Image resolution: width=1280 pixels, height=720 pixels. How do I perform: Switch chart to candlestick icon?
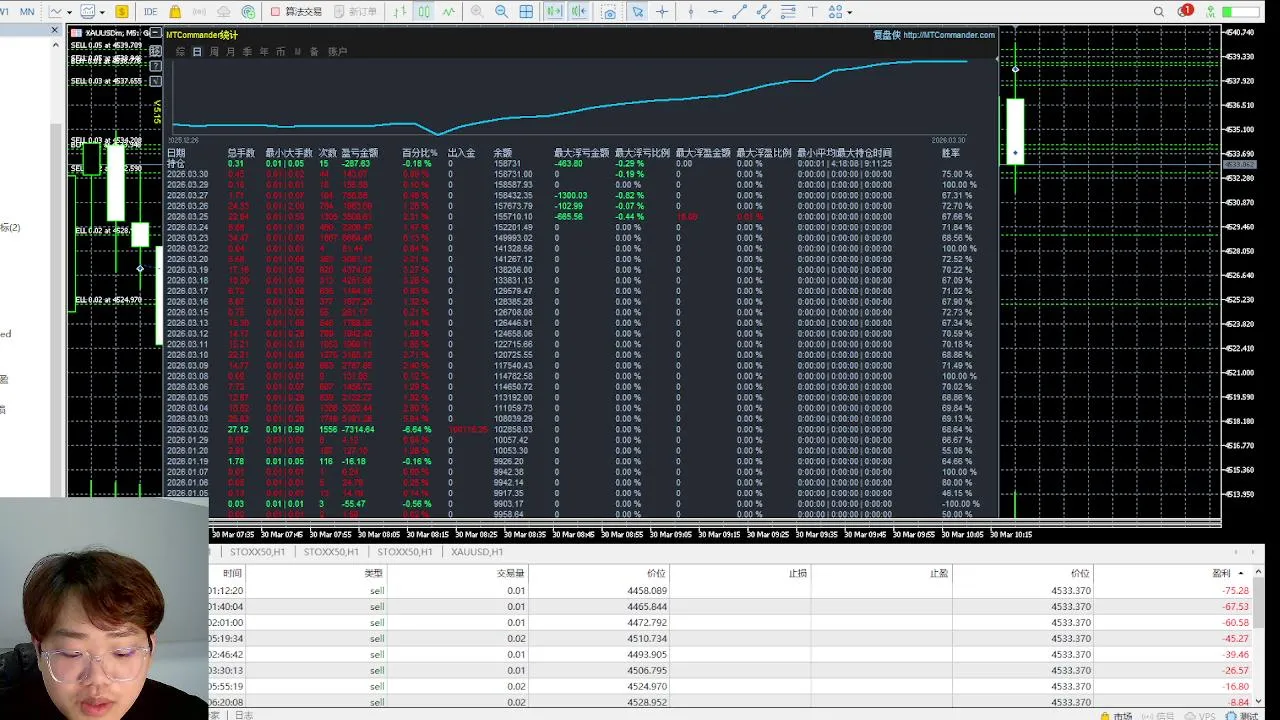pos(424,12)
